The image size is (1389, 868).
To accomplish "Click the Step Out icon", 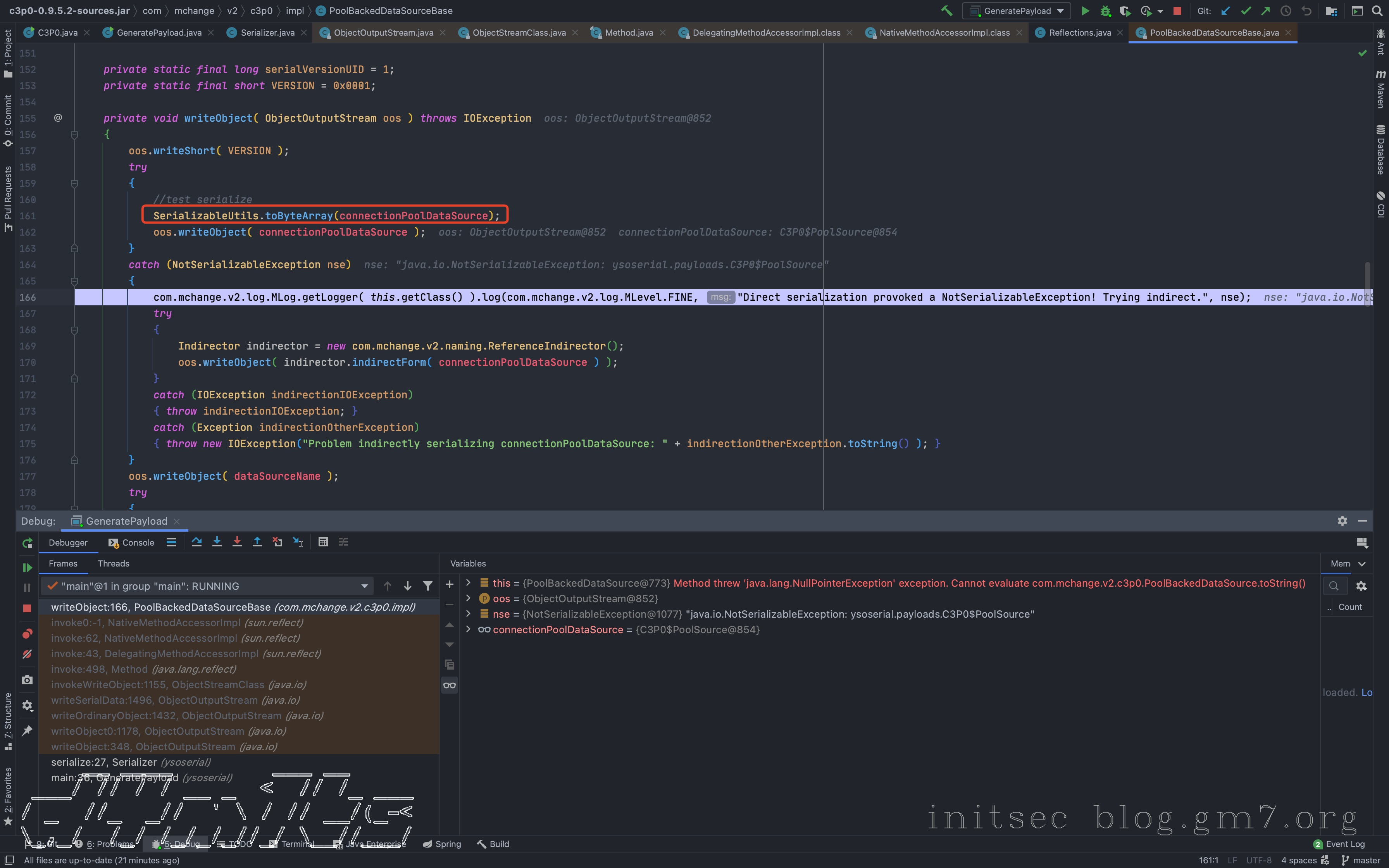I will point(257,542).
